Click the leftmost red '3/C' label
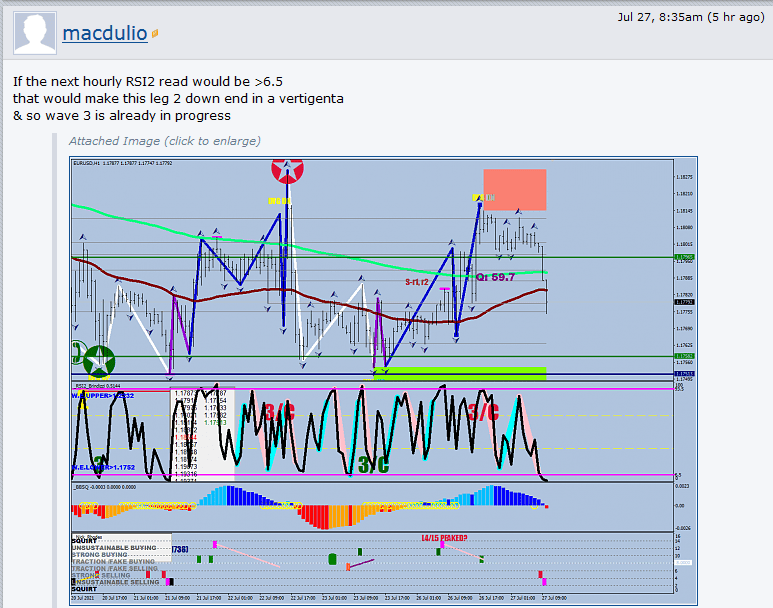 pos(279,412)
